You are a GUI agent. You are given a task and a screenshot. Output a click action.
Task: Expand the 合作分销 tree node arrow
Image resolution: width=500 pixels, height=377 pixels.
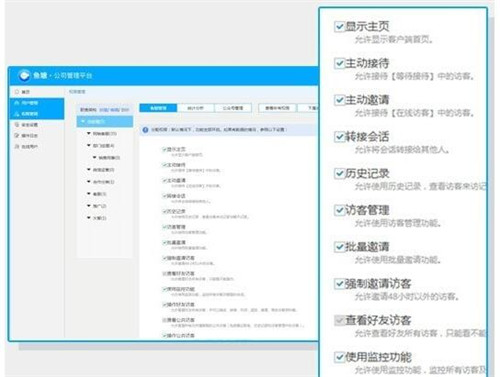pos(89,182)
